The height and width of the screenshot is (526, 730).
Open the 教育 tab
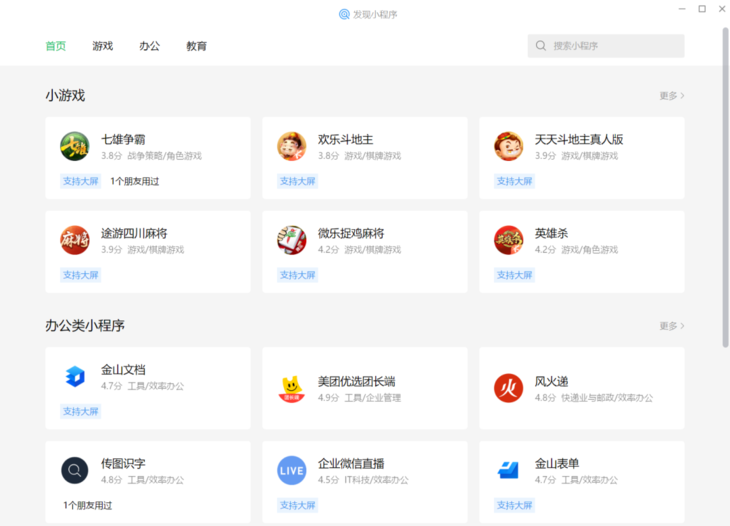(196, 46)
